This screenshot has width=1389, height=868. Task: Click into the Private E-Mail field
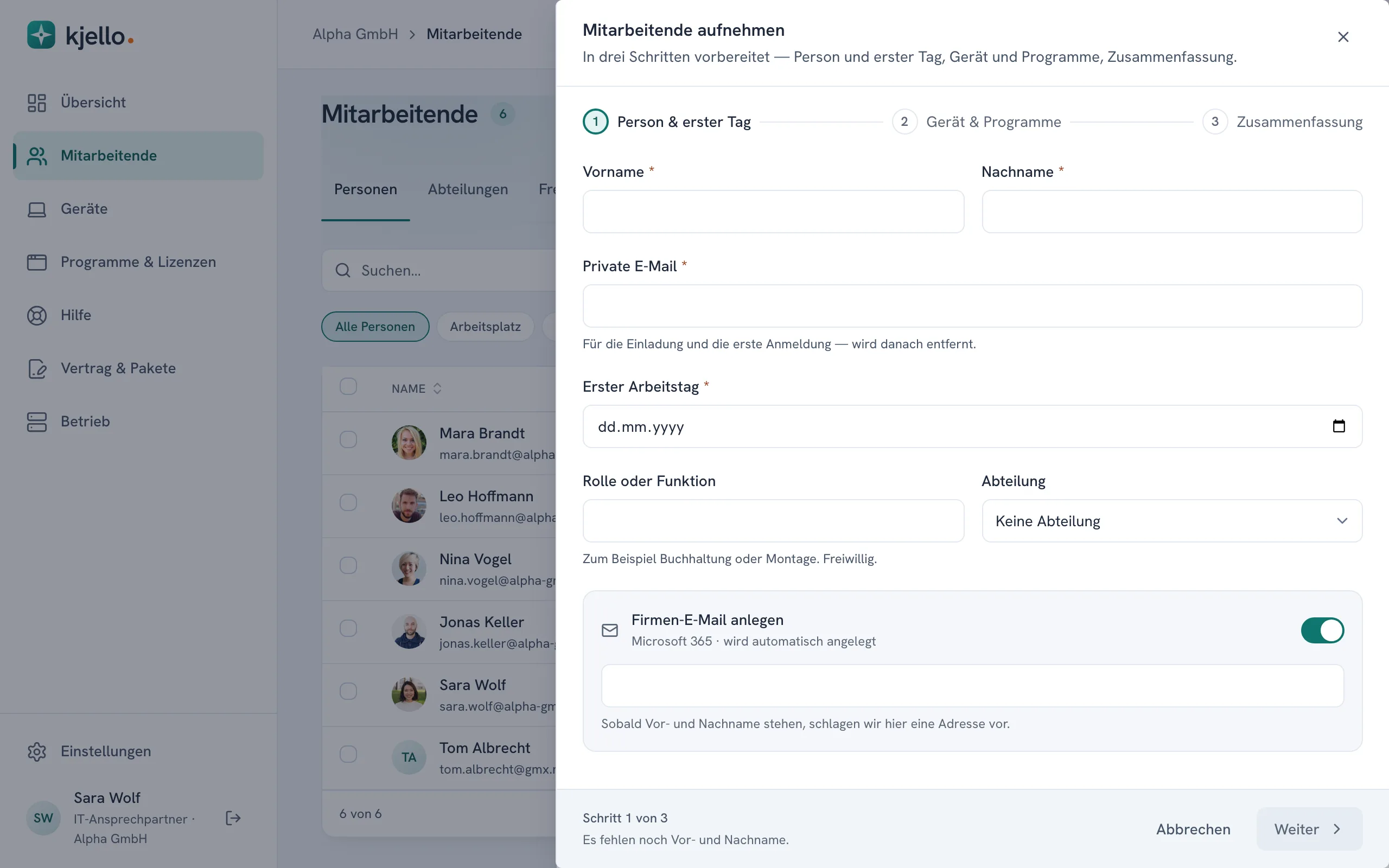click(x=972, y=306)
